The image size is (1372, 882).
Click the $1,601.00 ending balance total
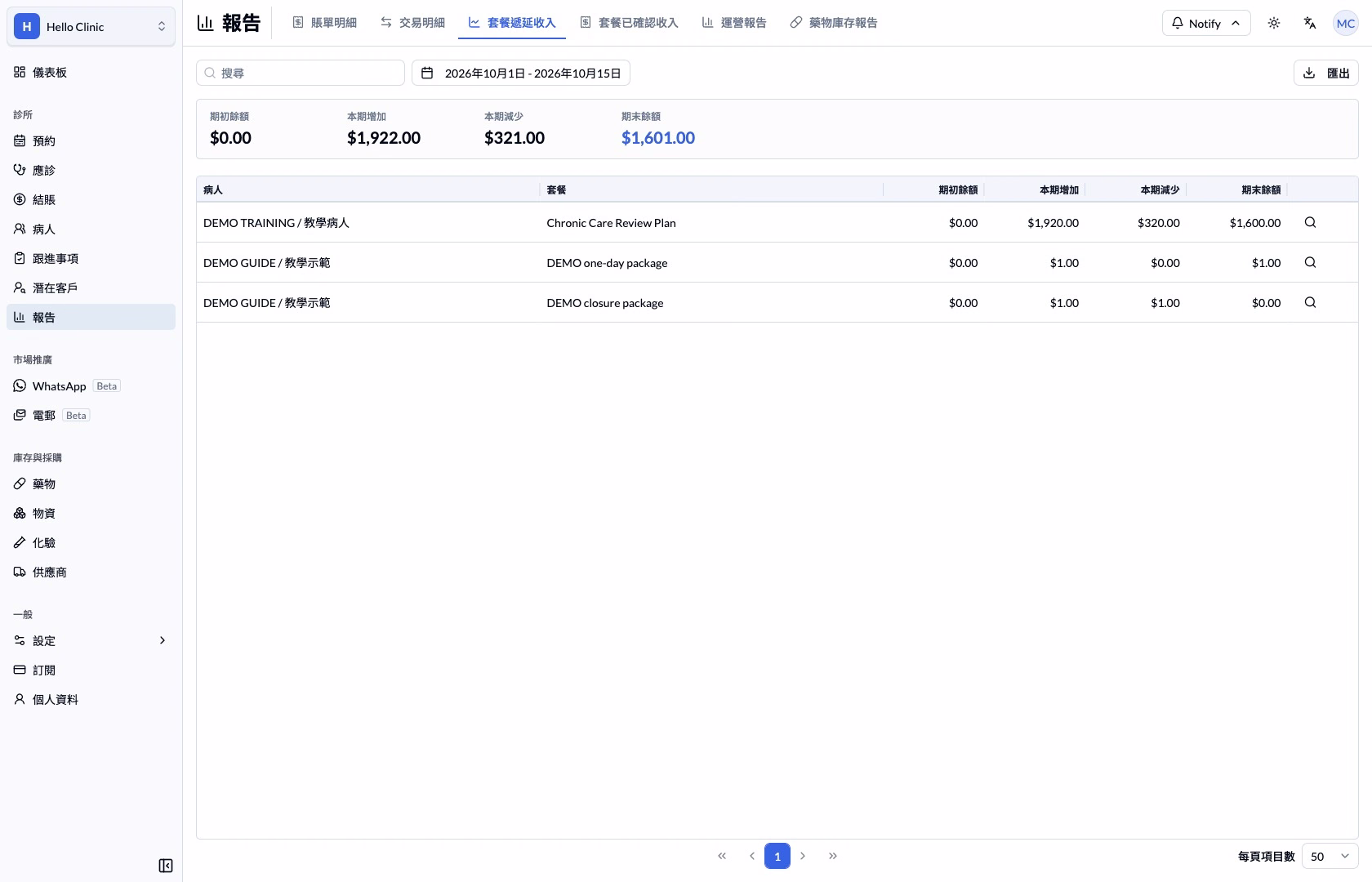pyautogui.click(x=658, y=138)
